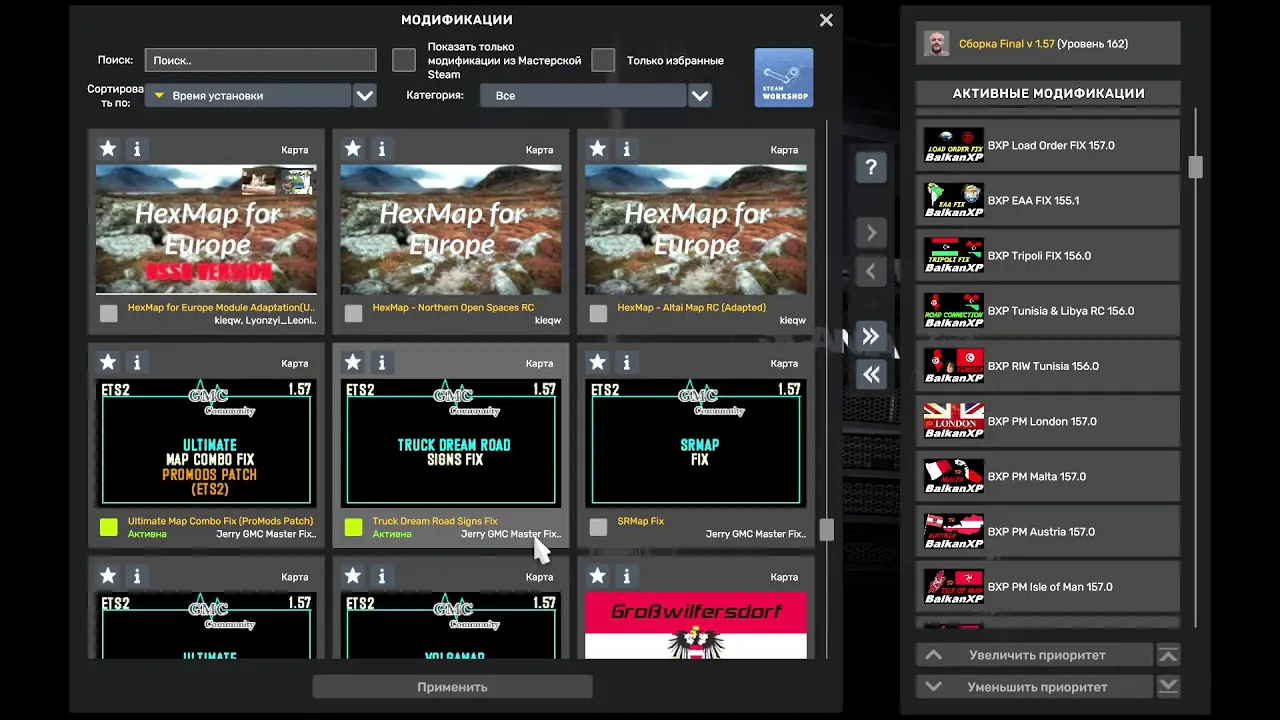Remove selected mod with single left arrow

(x=871, y=271)
